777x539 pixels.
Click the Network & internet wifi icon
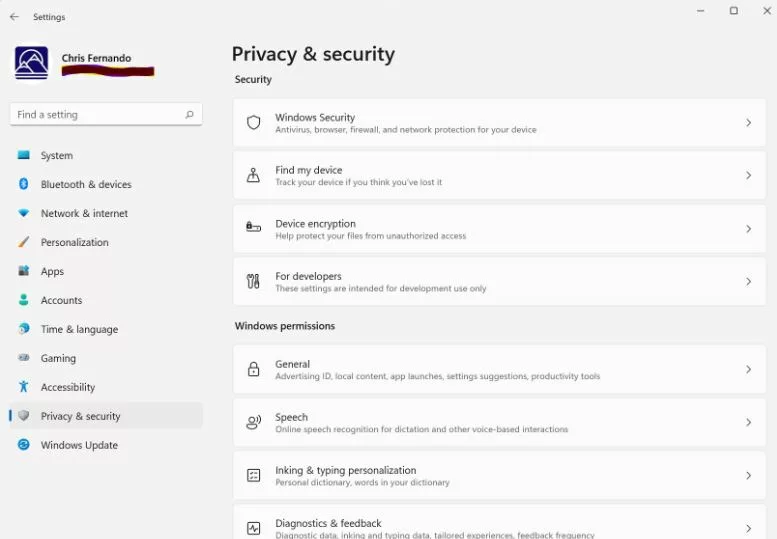23,213
